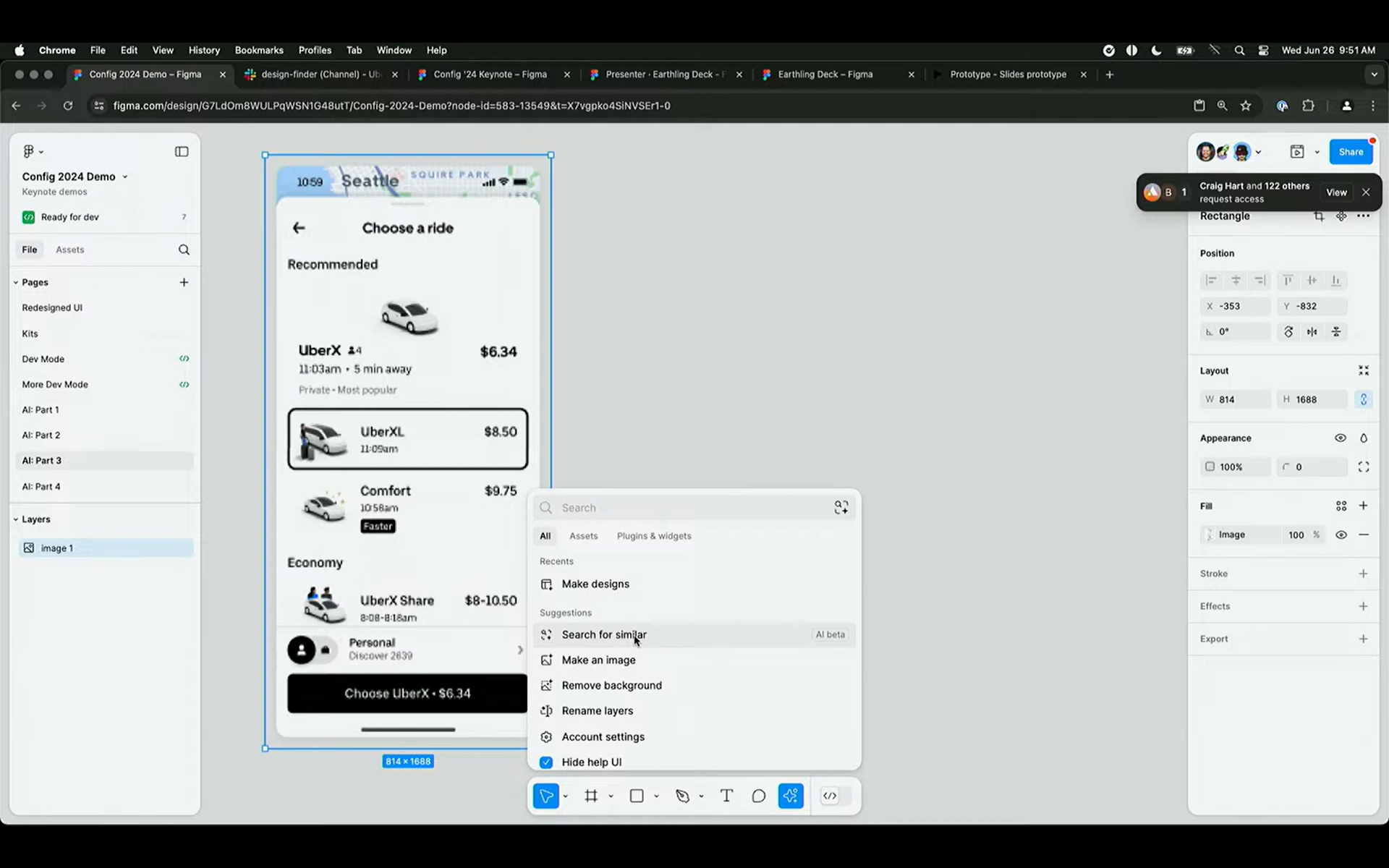Open Config 2024 Demo file dropdown
1389x868 pixels.
pos(125,176)
